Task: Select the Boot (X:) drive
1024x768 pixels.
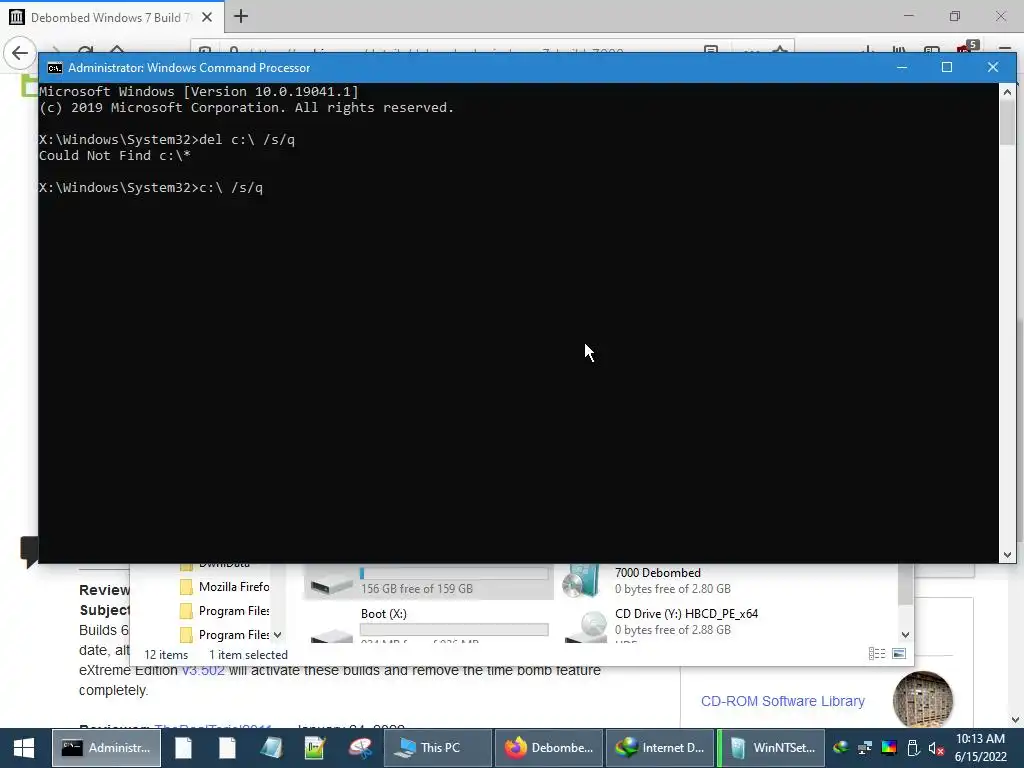Action: (x=428, y=625)
